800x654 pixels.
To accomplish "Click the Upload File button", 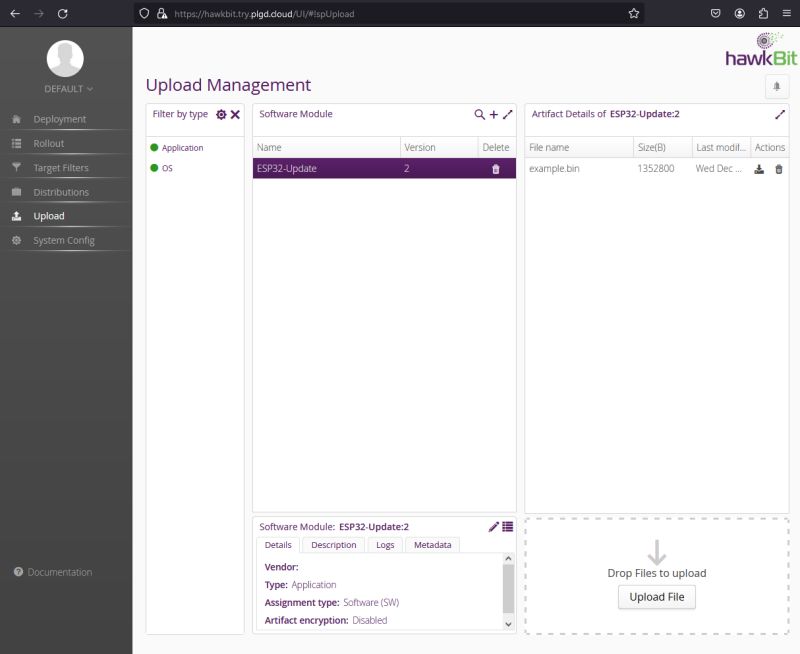I will (657, 597).
